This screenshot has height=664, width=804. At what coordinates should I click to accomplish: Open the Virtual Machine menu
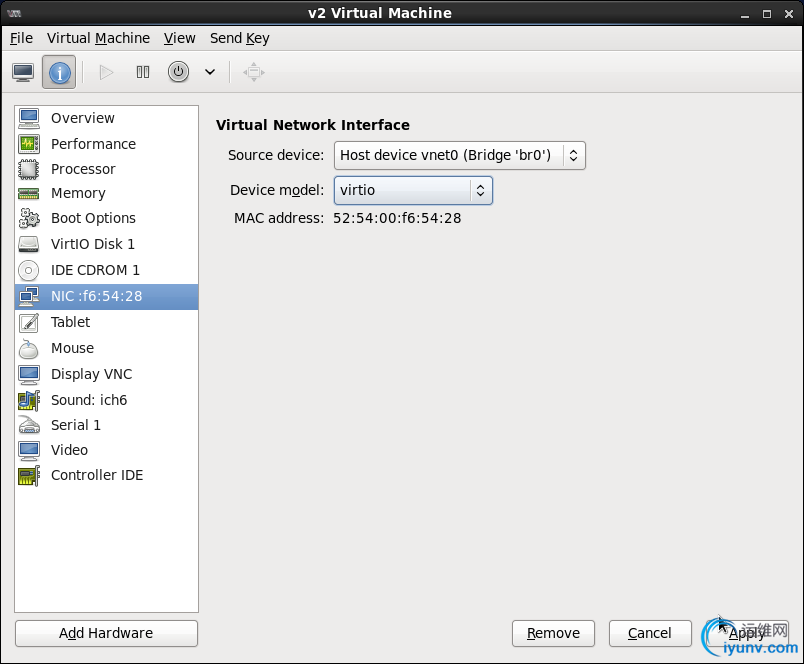point(98,38)
